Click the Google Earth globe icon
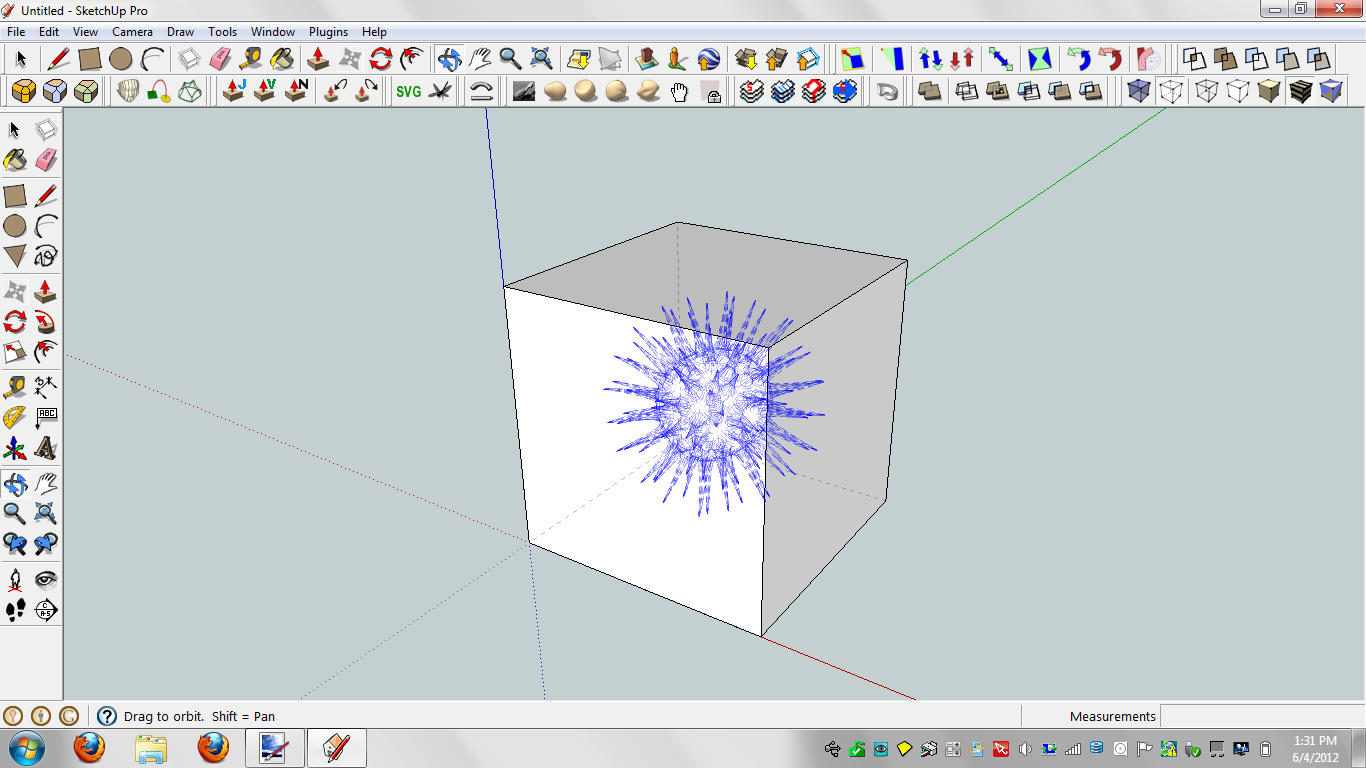 coord(709,58)
